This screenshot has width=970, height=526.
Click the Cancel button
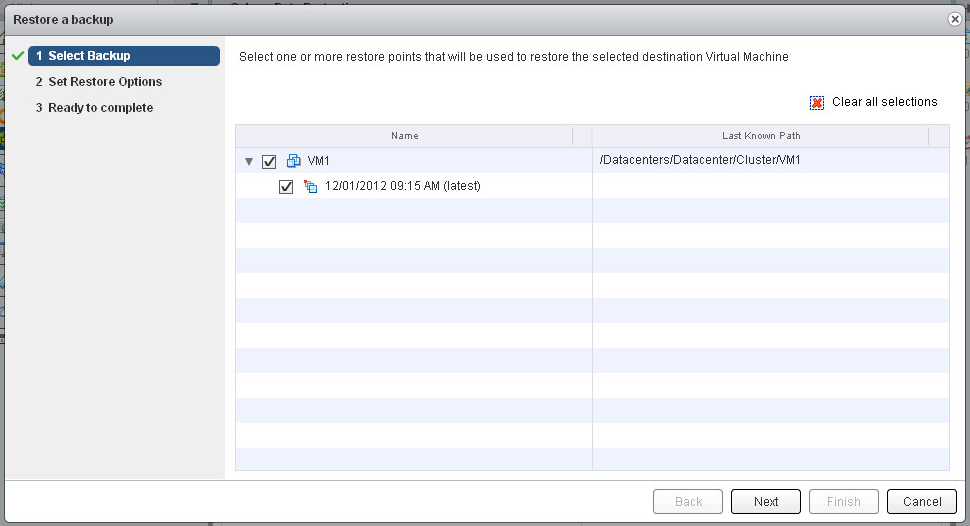(922, 501)
